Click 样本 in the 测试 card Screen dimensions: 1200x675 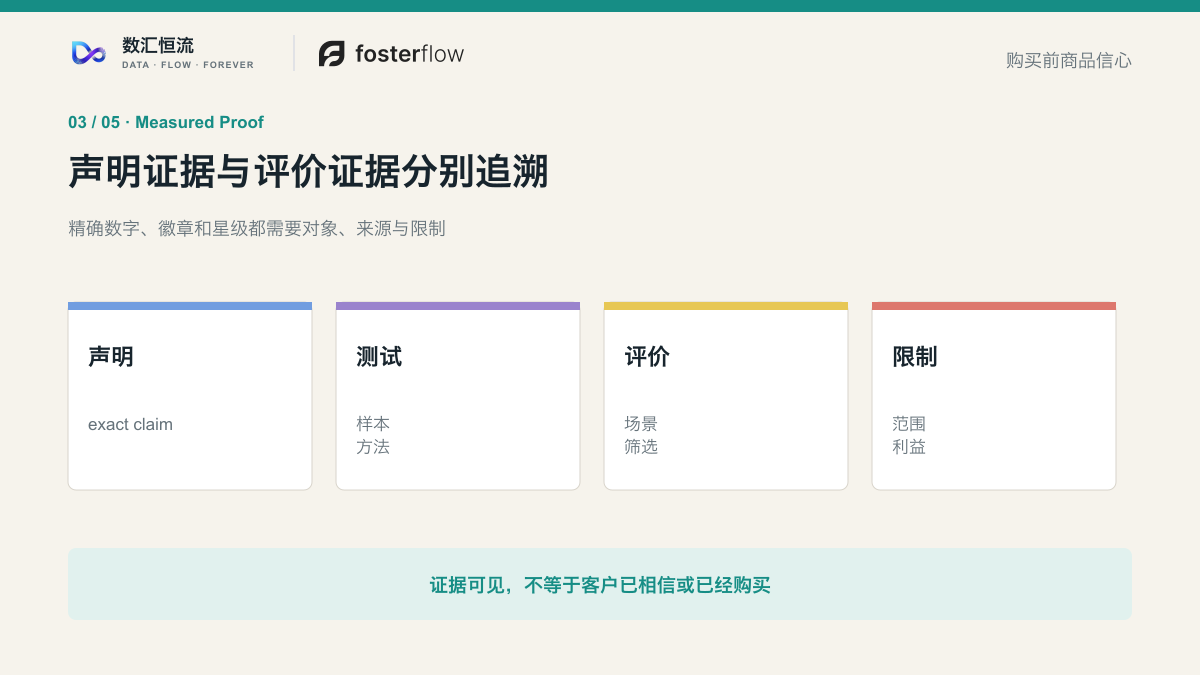click(x=373, y=424)
